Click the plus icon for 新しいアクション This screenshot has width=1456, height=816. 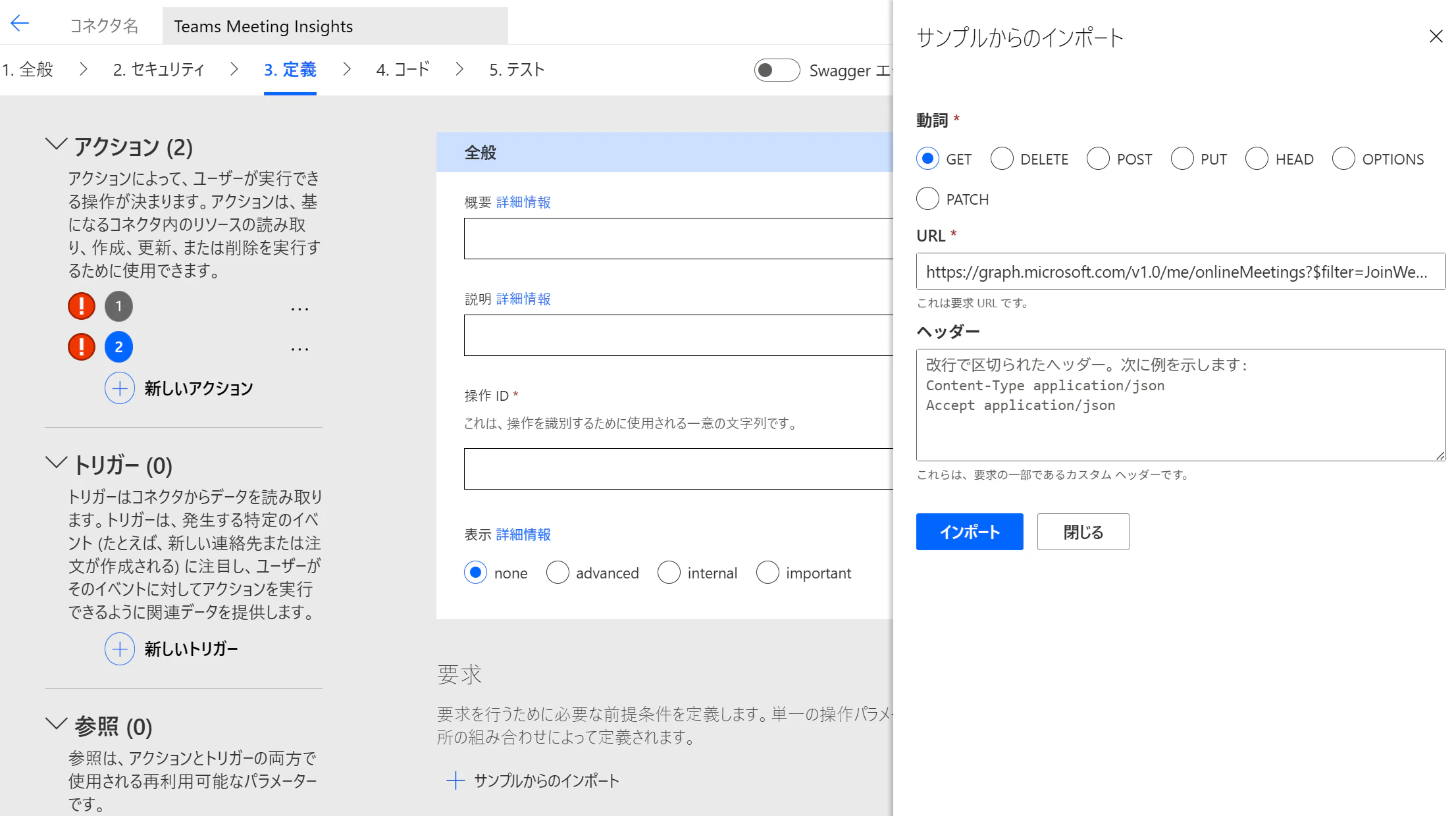[120, 388]
